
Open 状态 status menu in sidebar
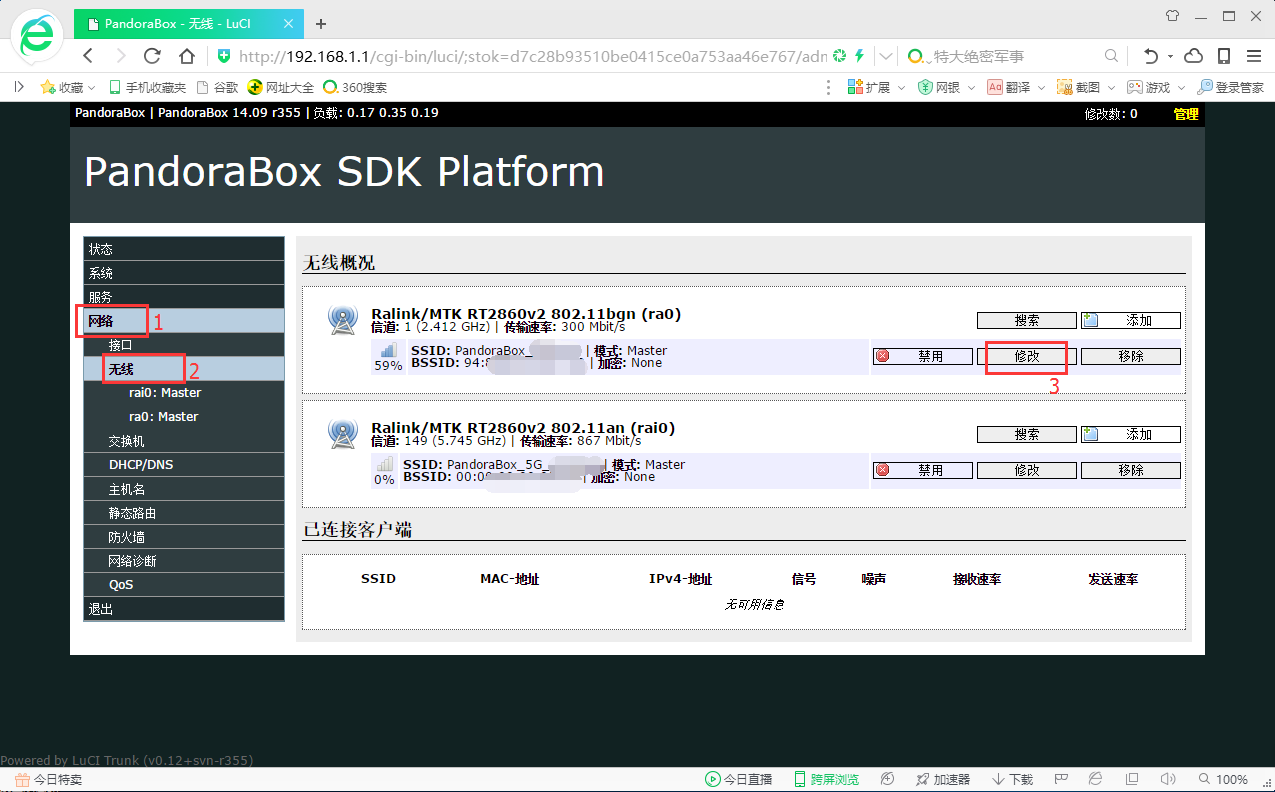(184, 249)
